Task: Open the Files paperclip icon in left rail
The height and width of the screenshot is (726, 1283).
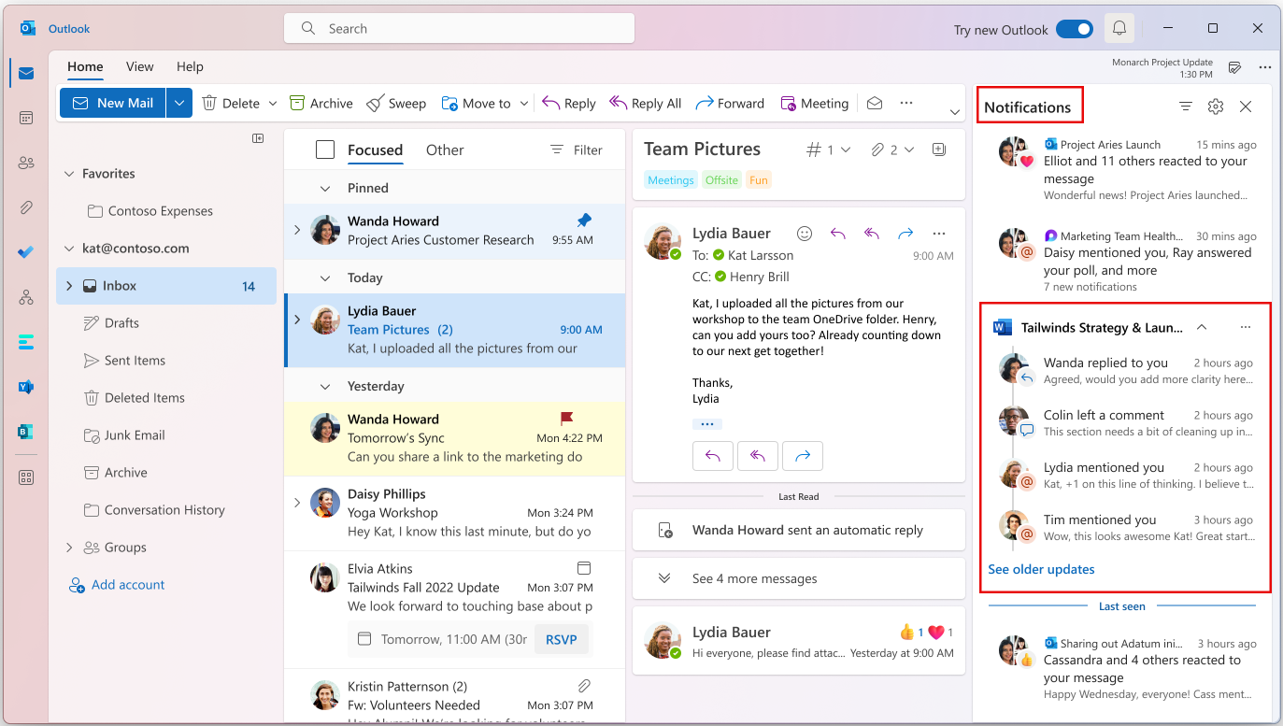Action: [x=26, y=208]
